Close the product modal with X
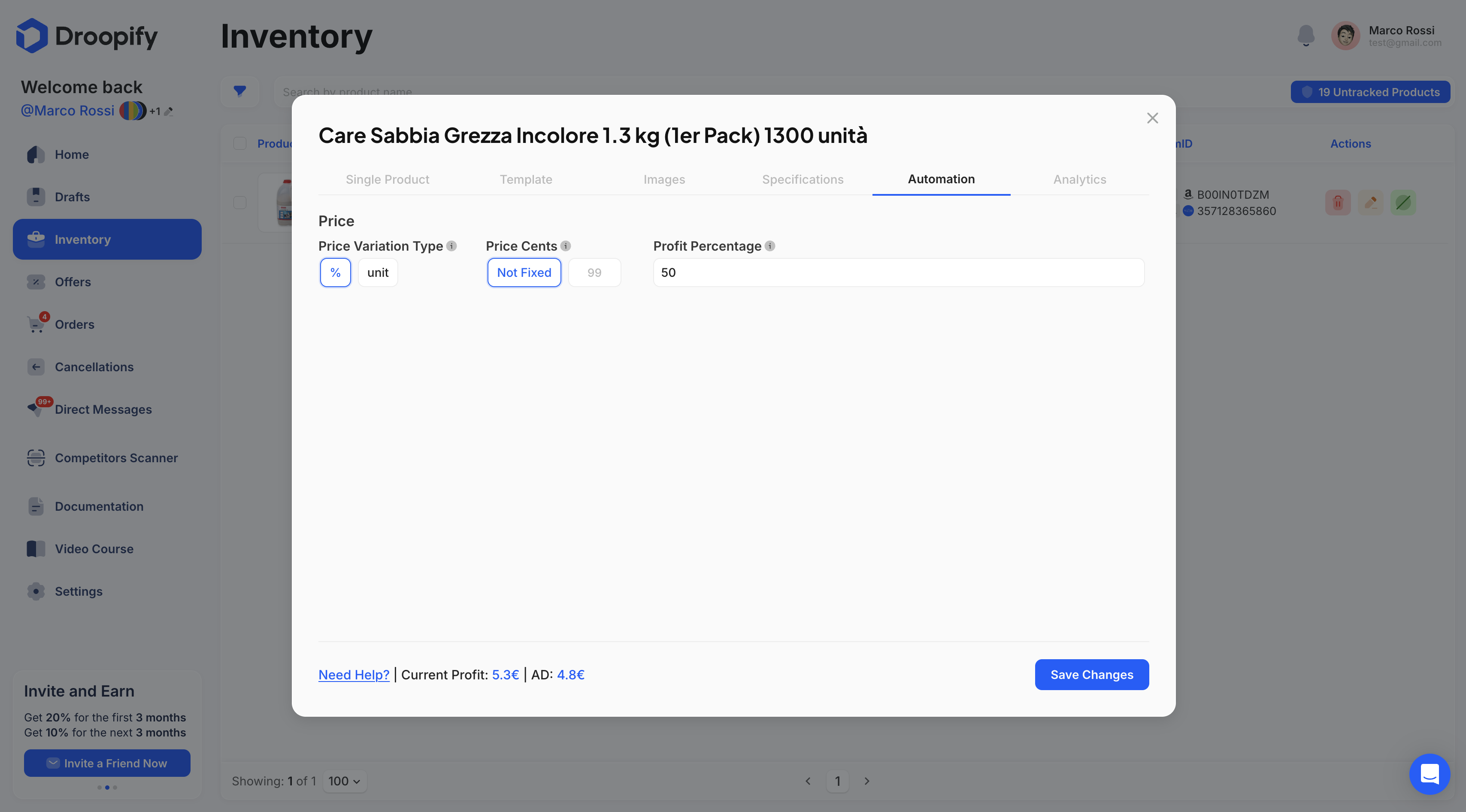The image size is (1466, 812). 1152,118
